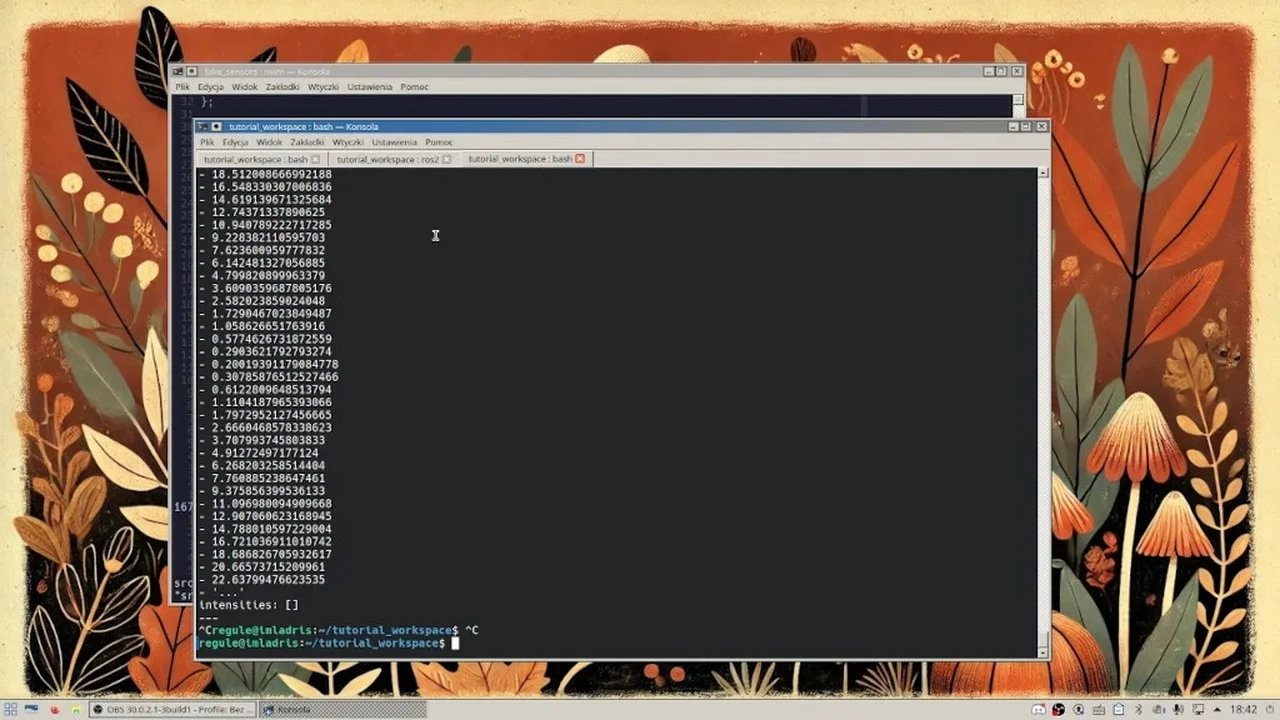
Task: Switch to the tutorial_workspace : ros2 tab
Action: click(x=387, y=159)
